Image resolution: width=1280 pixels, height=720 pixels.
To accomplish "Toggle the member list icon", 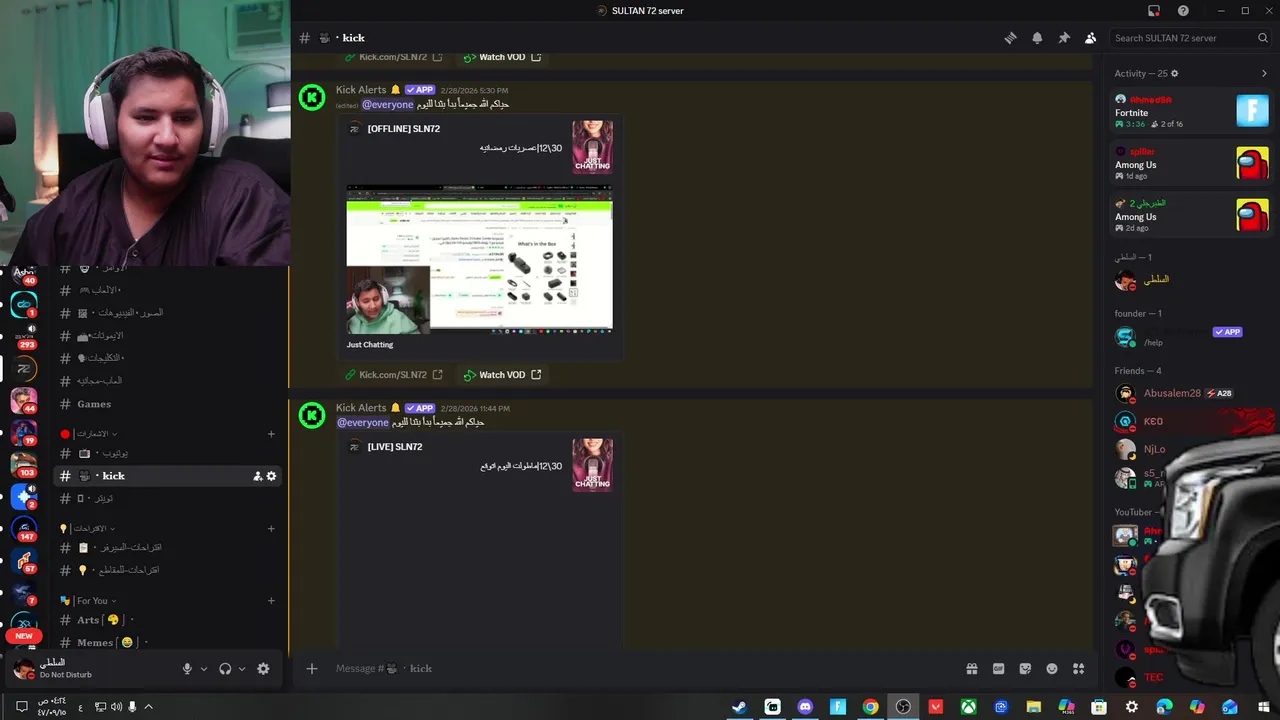I will [x=1090, y=38].
